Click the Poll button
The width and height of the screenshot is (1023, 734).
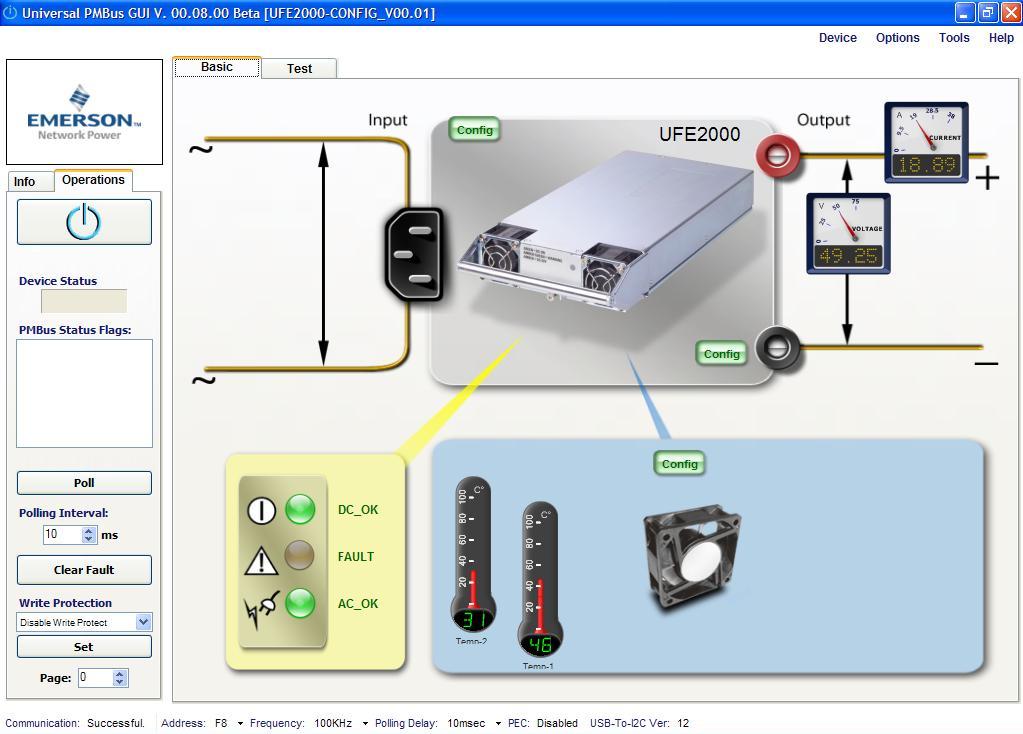[84, 483]
